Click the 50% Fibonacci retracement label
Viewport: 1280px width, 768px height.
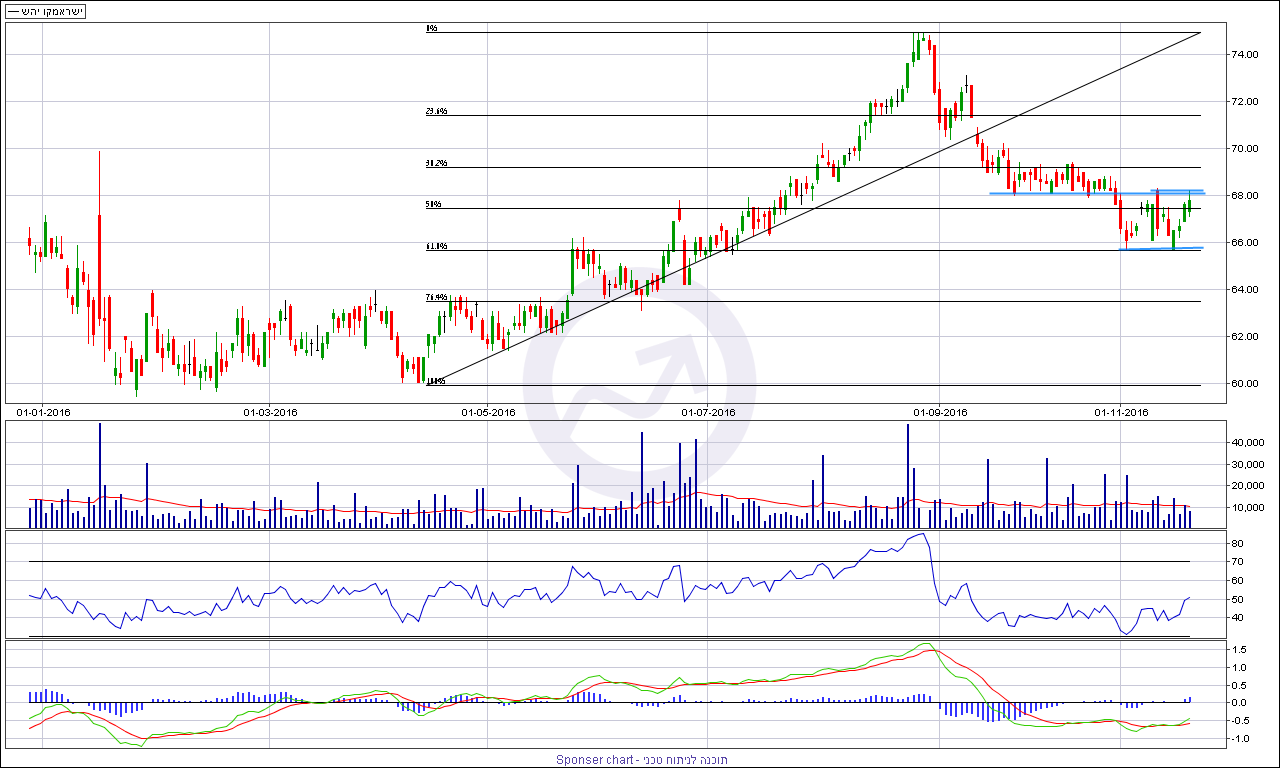point(433,204)
